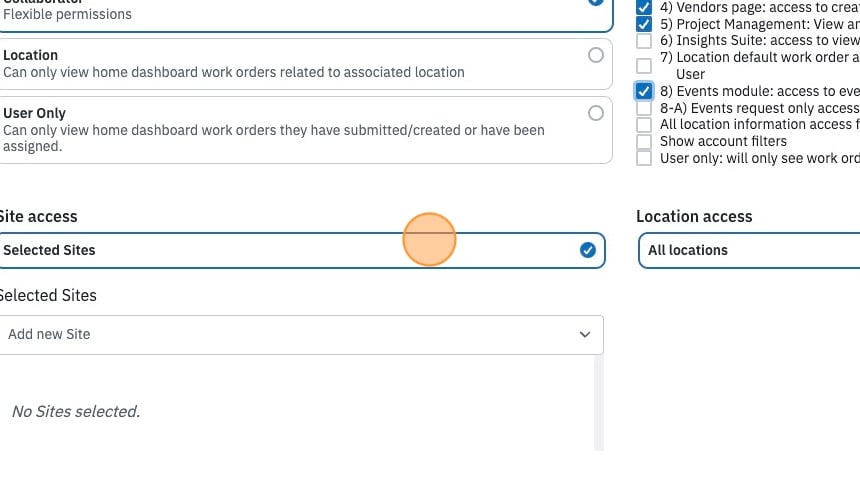Check Location default work order checkbox

click(x=644, y=66)
